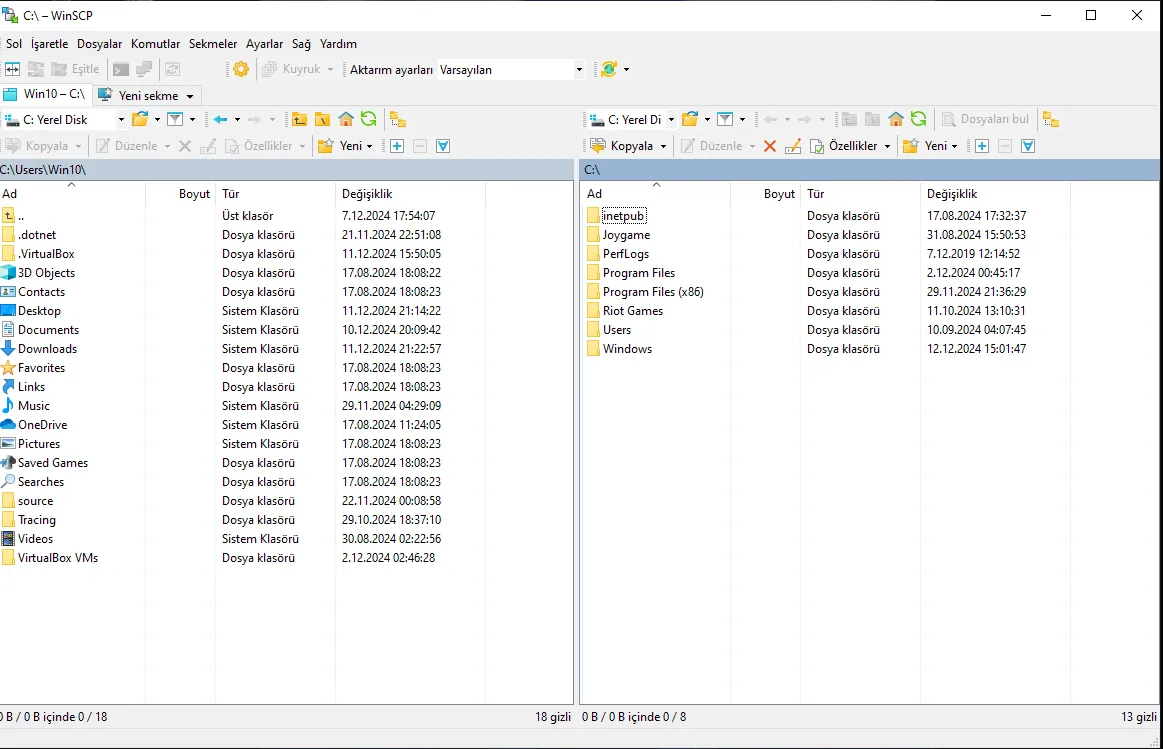
Task: Show directory tree in right panel
Action: [x=1051, y=119]
